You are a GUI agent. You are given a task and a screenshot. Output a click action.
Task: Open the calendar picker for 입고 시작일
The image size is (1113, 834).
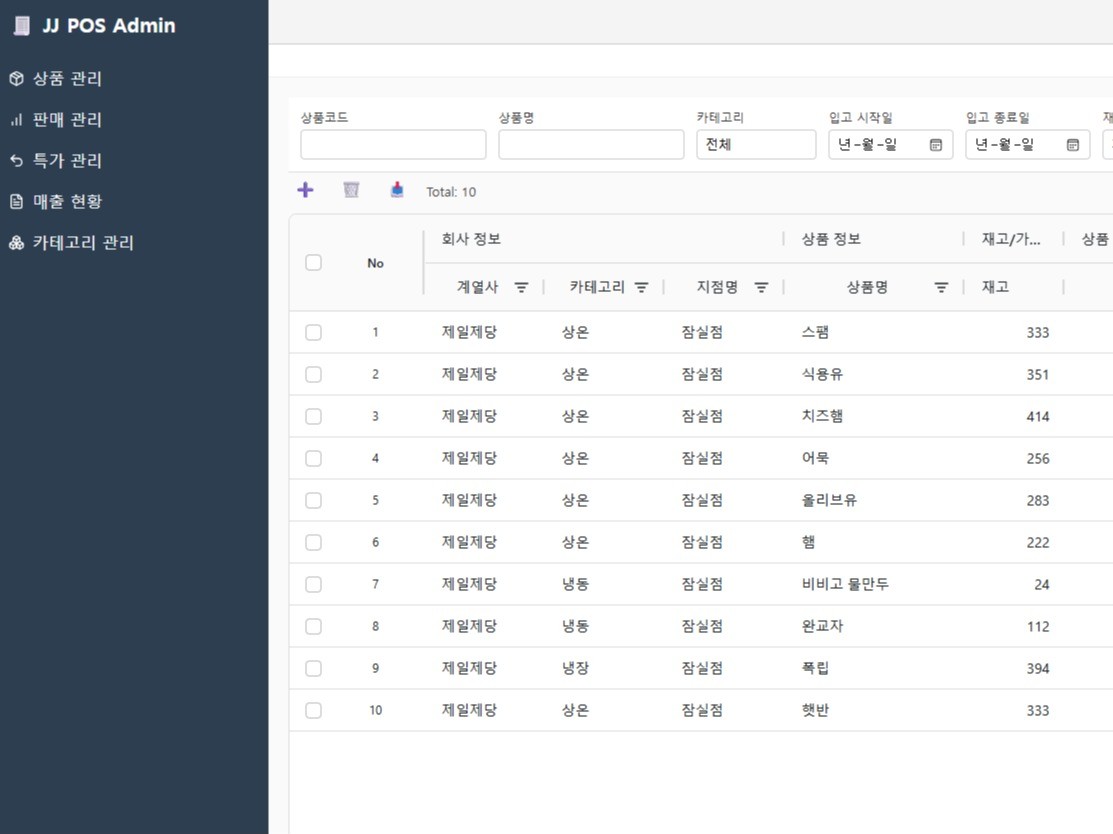point(934,144)
